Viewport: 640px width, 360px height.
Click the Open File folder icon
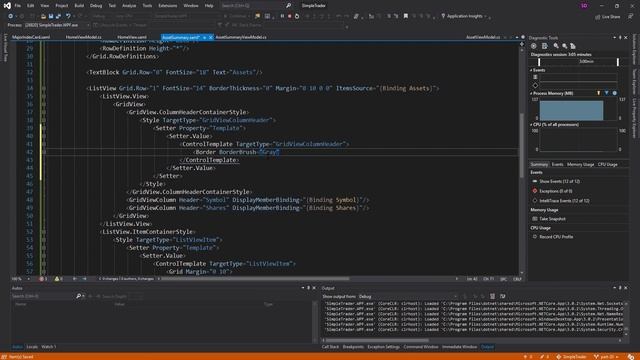tap(43, 16)
